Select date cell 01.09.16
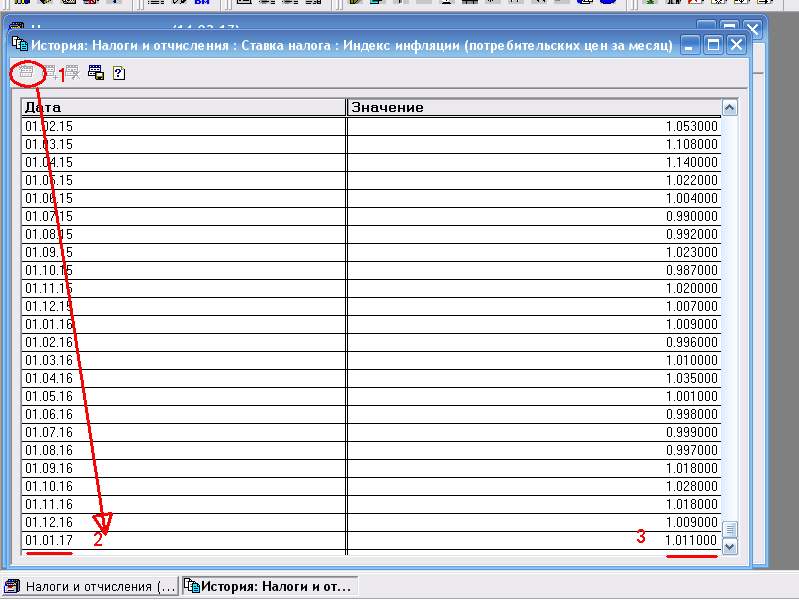Viewport: 799px width, 600px height. [183, 468]
